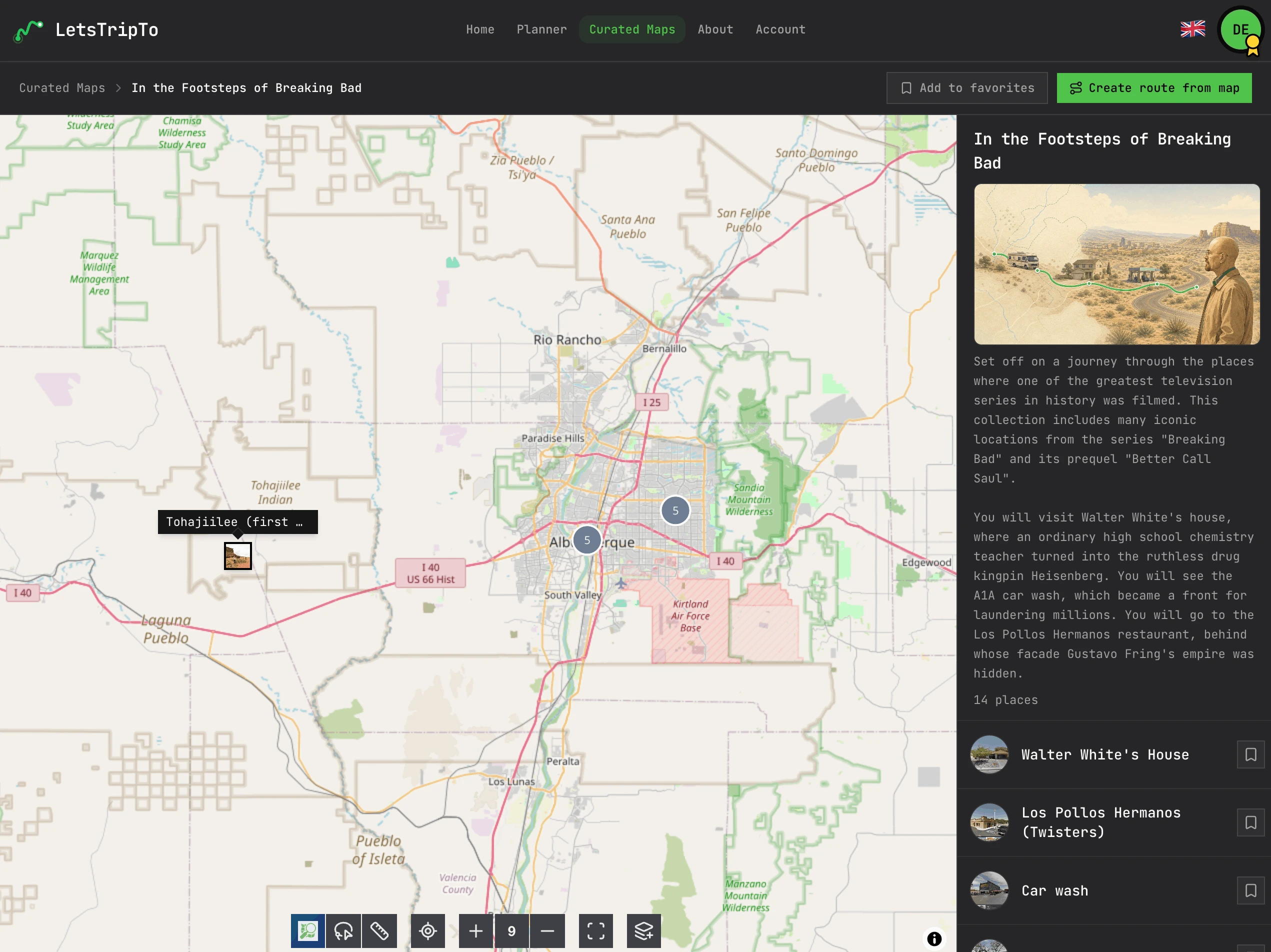Click the sidebar title 'In the Footsteps of Breaking Bad'
This screenshot has width=1271, height=952.
(1102, 151)
